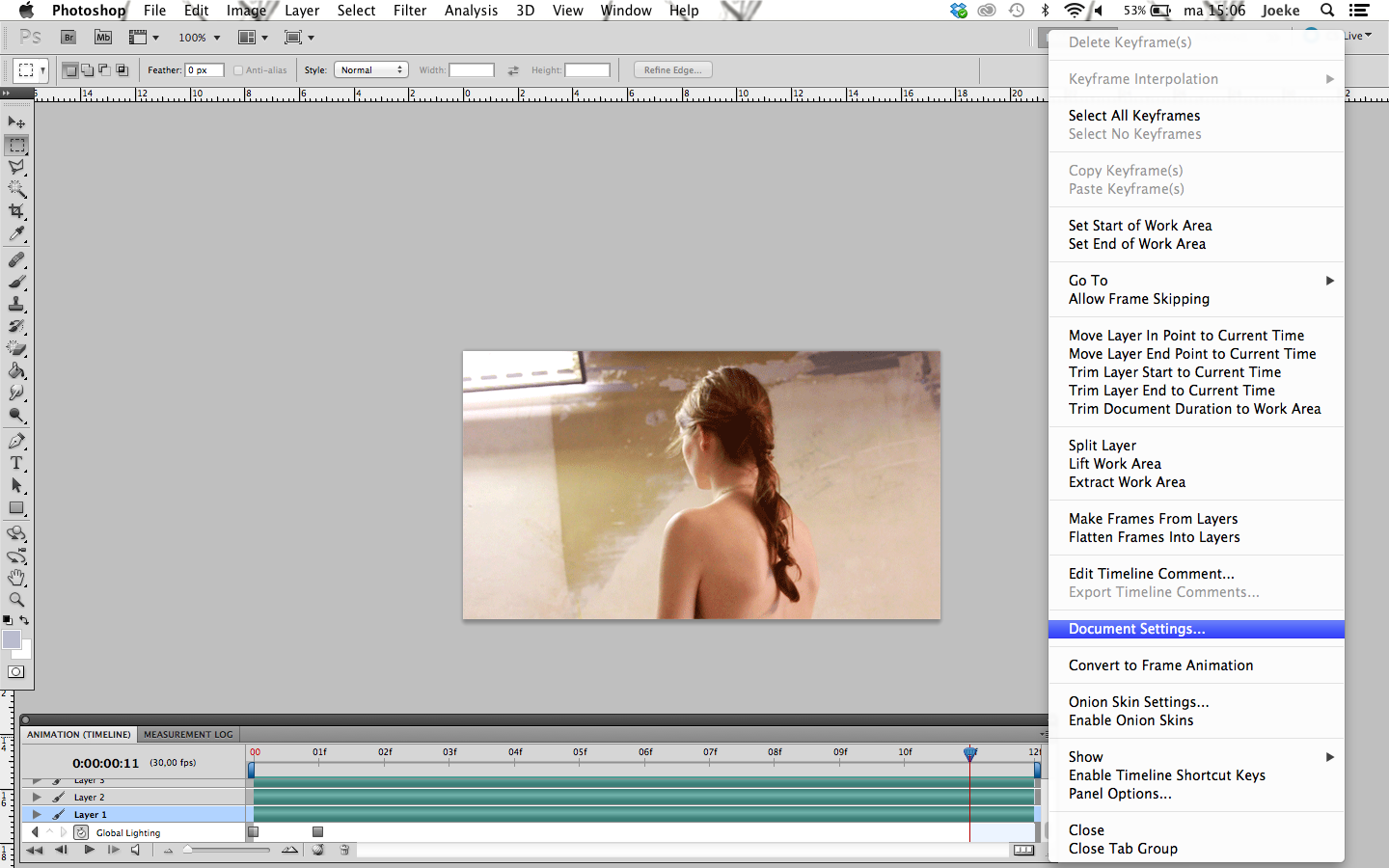The height and width of the screenshot is (868, 1389).
Task: Expand Layer 2 in the timeline
Action: point(37,798)
